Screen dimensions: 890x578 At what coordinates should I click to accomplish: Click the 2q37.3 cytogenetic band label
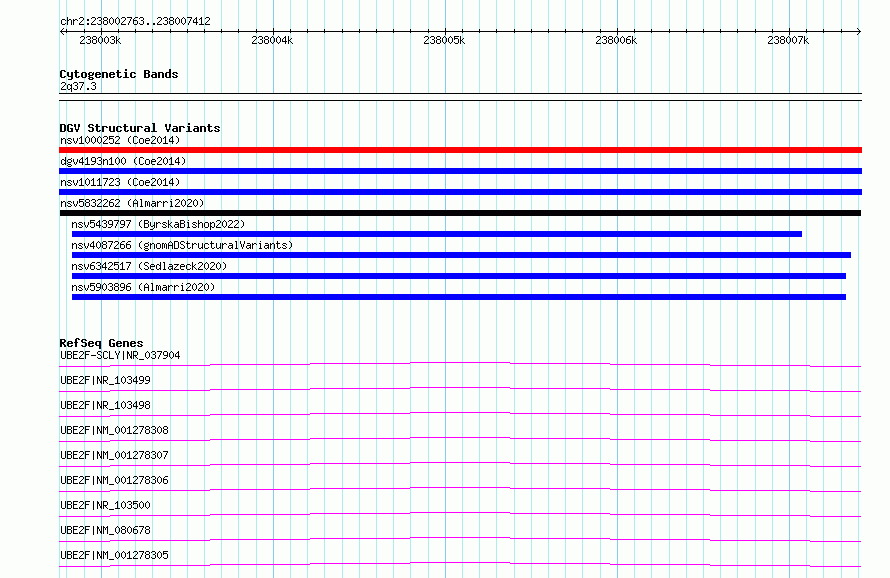click(x=78, y=86)
